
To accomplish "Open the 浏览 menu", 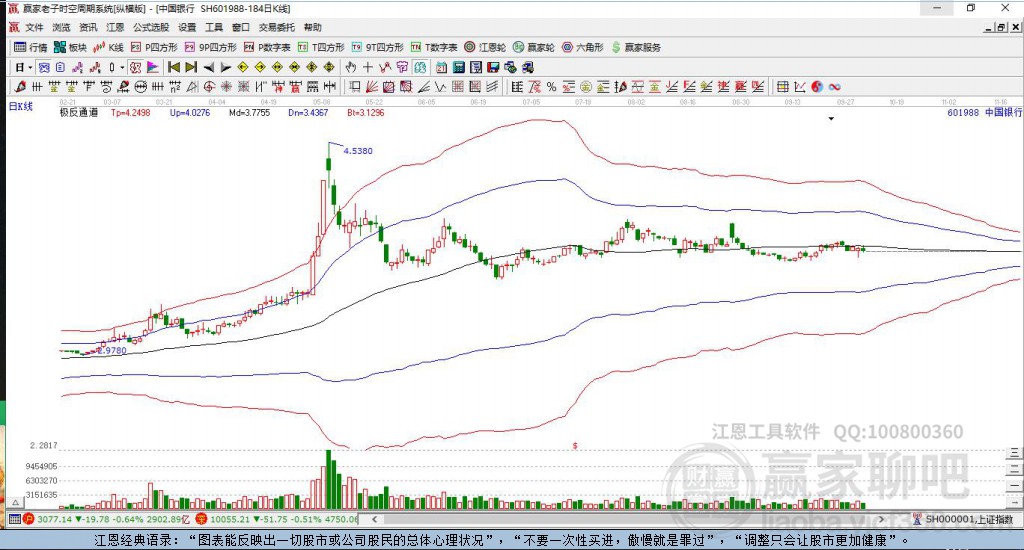I will click(x=61, y=27).
